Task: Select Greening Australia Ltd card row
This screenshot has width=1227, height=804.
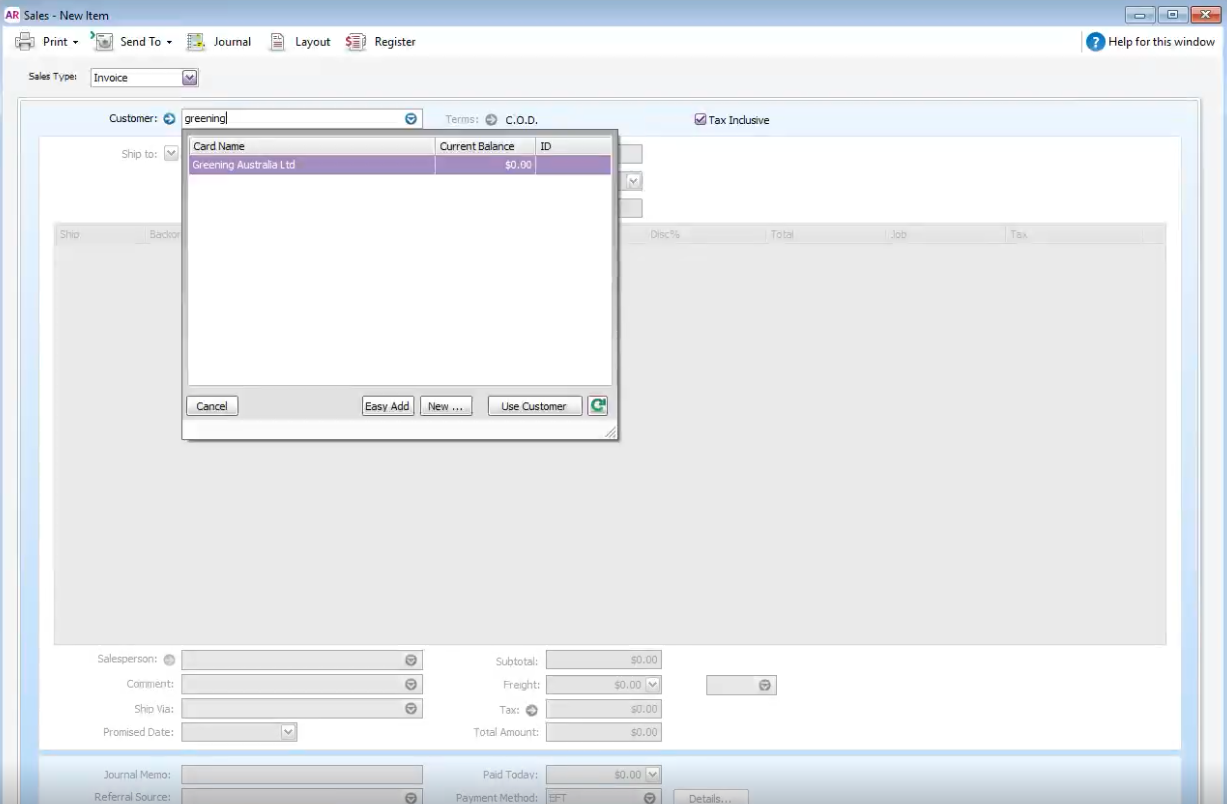Action: pos(400,165)
